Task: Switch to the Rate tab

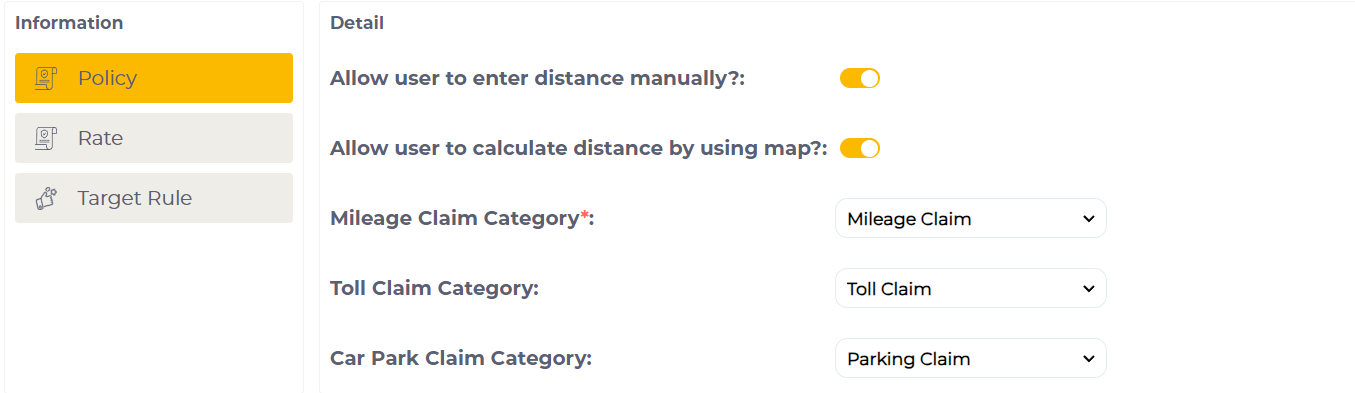Action: [154, 138]
